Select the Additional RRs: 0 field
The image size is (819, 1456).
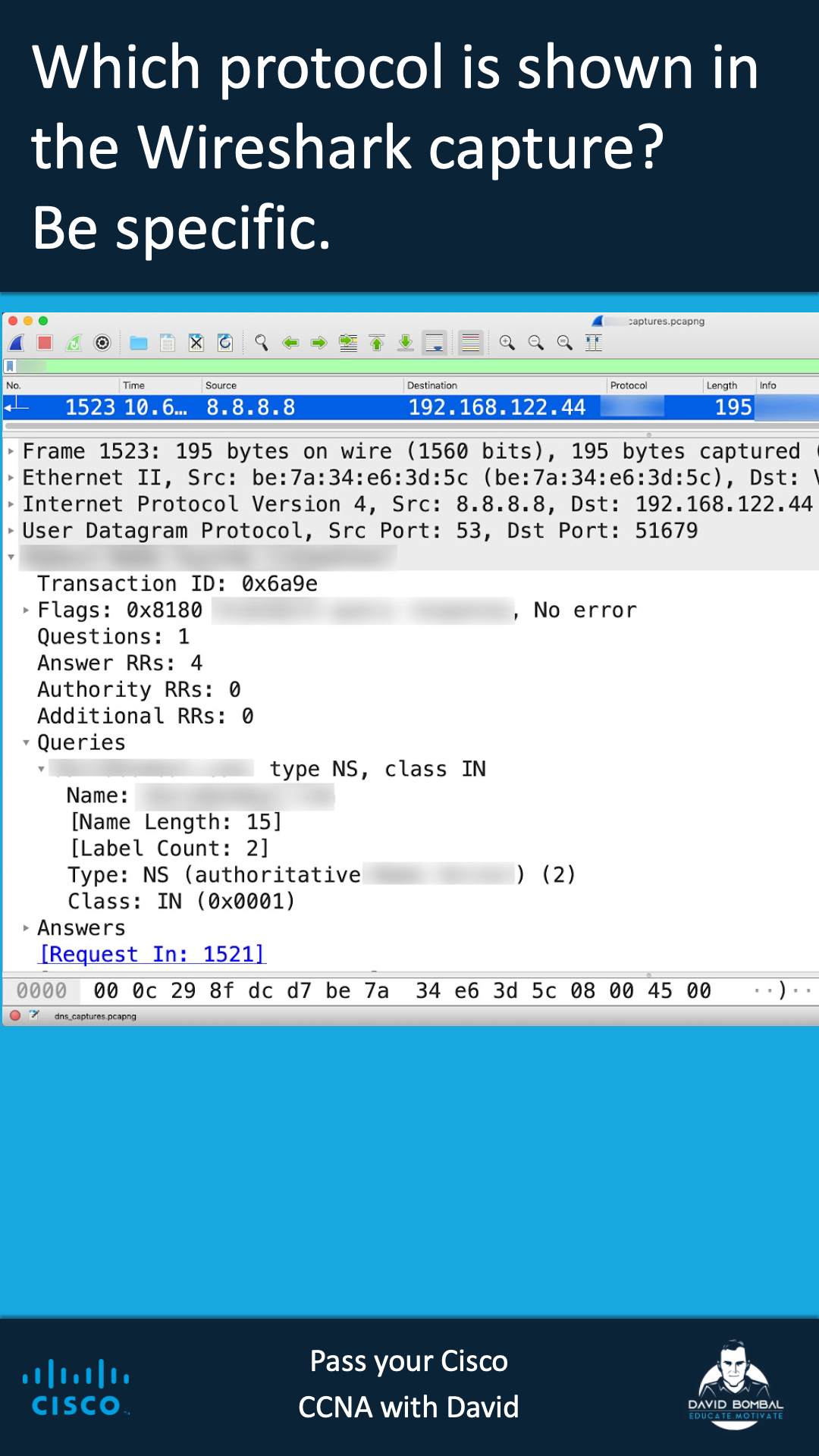pos(146,717)
